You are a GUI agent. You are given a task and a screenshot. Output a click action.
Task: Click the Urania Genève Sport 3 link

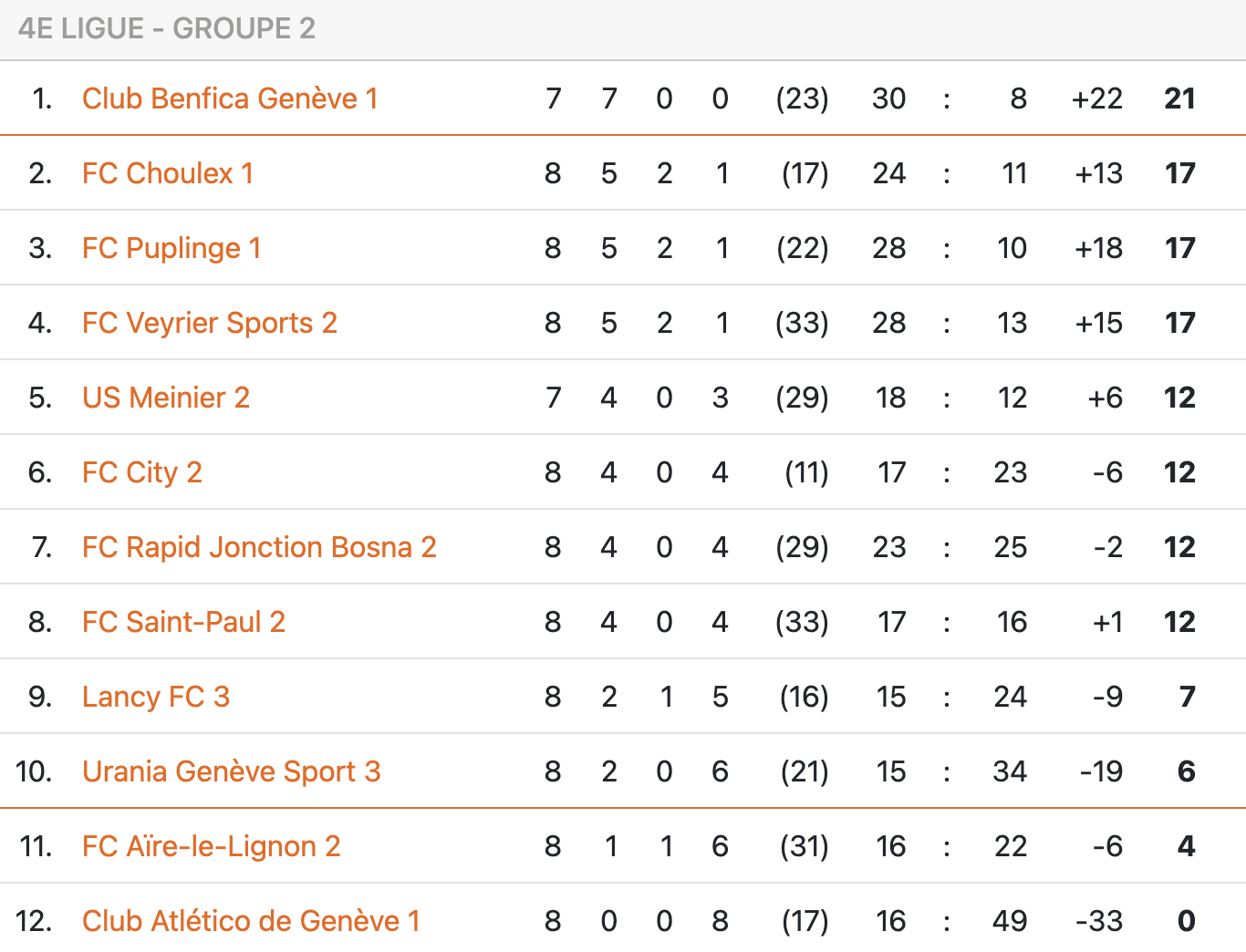[232, 771]
